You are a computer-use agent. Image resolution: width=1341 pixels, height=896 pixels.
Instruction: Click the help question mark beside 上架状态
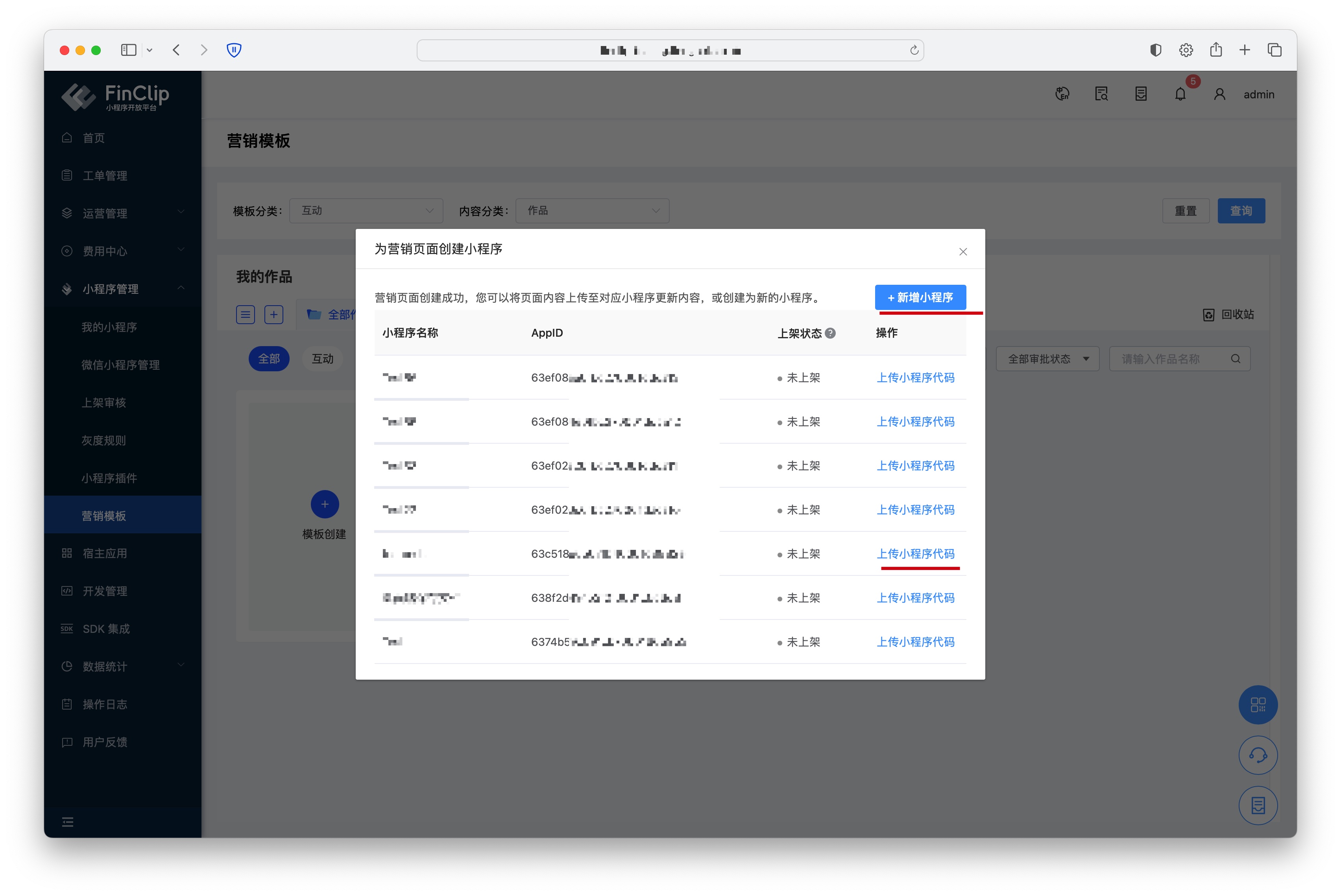(831, 333)
